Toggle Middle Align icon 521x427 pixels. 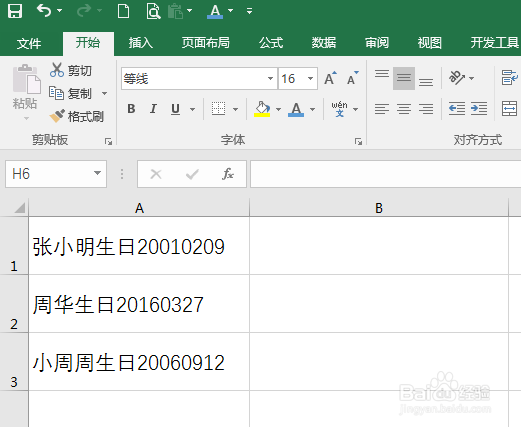[404, 78]
